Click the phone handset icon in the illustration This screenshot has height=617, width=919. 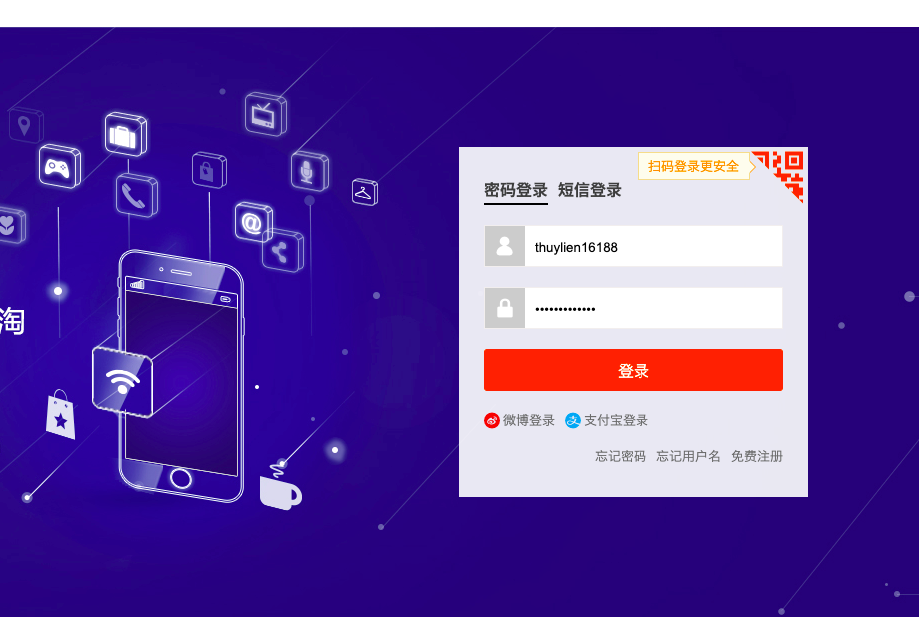pyautogui.click(x=137, y=196)
